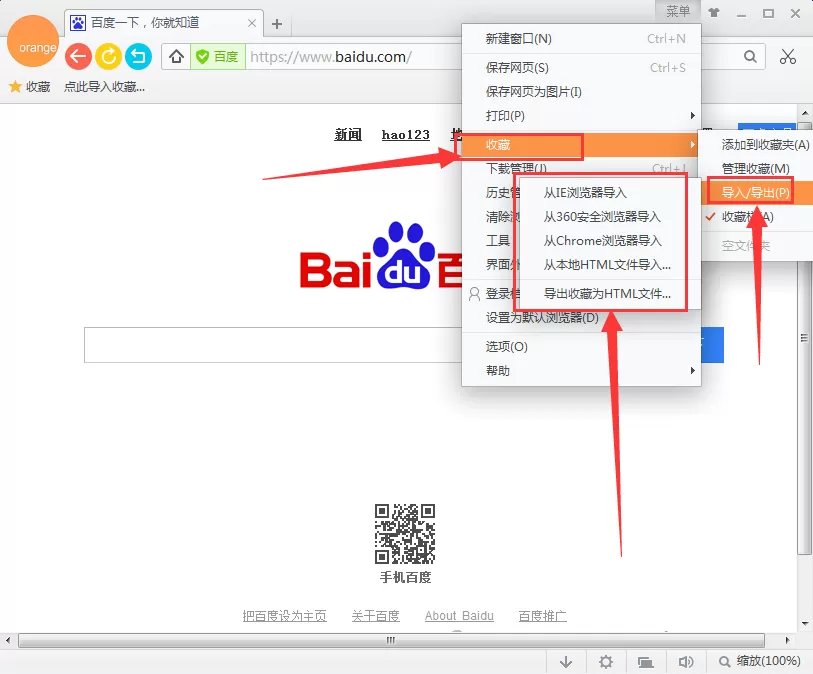Click the blue undo/restore tab button
The height and width of the screenshot is (674, 813).
click(x=138, y=57)
